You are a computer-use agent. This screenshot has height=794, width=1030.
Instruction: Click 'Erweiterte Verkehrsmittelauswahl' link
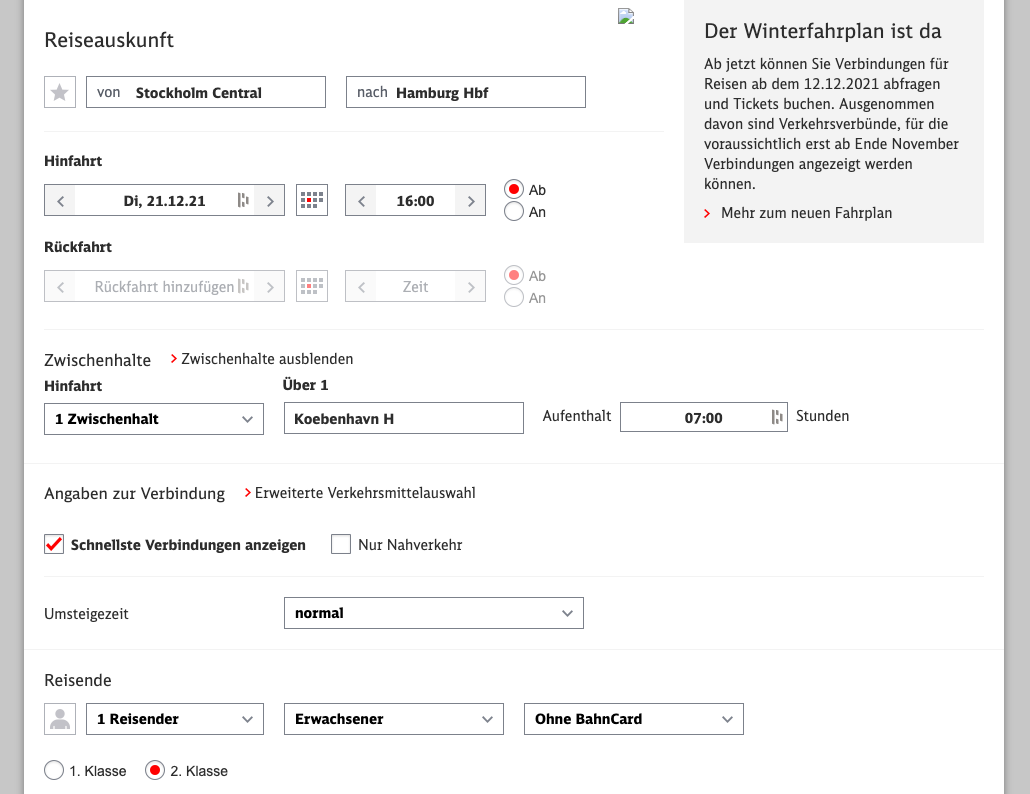point(364,493)
